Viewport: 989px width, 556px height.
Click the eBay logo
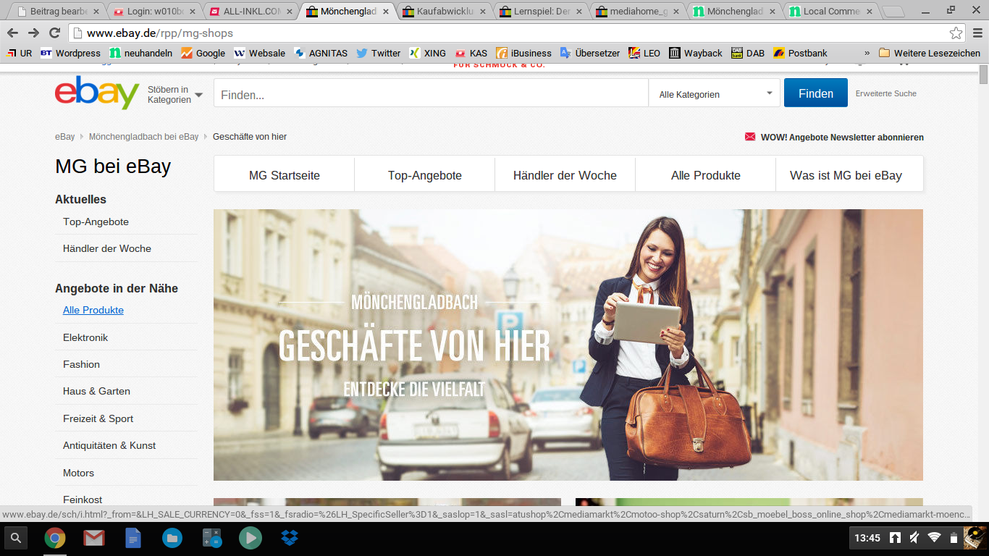pos(97,93)
